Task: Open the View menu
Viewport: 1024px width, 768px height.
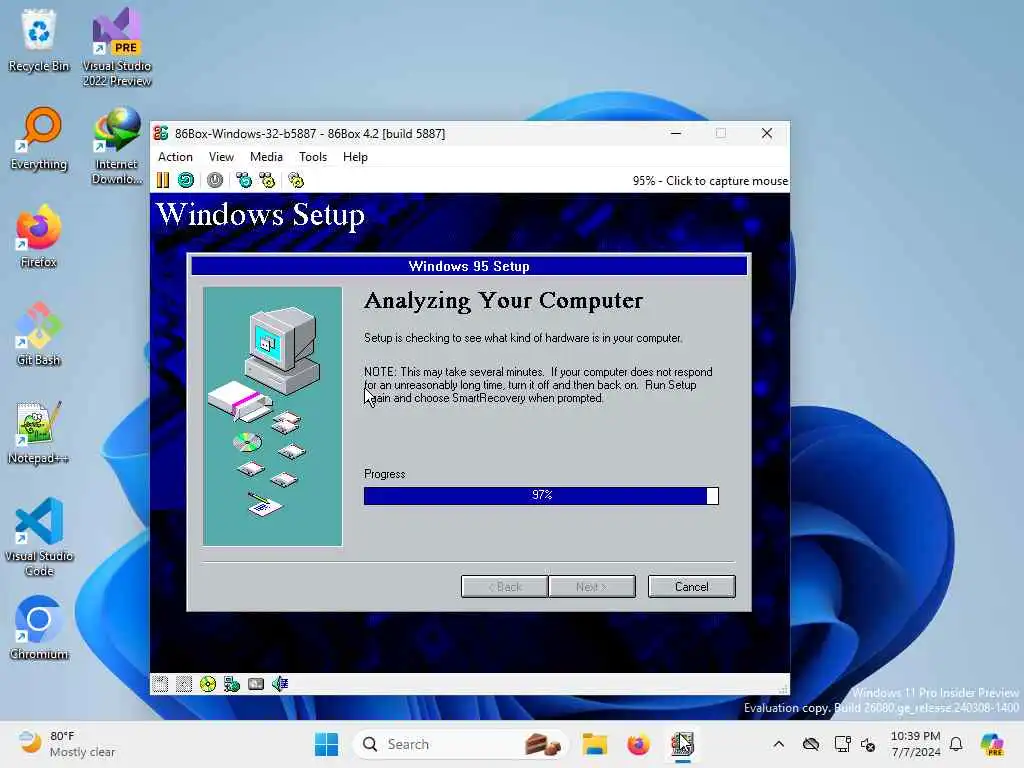Action: (x=221, y=157)
